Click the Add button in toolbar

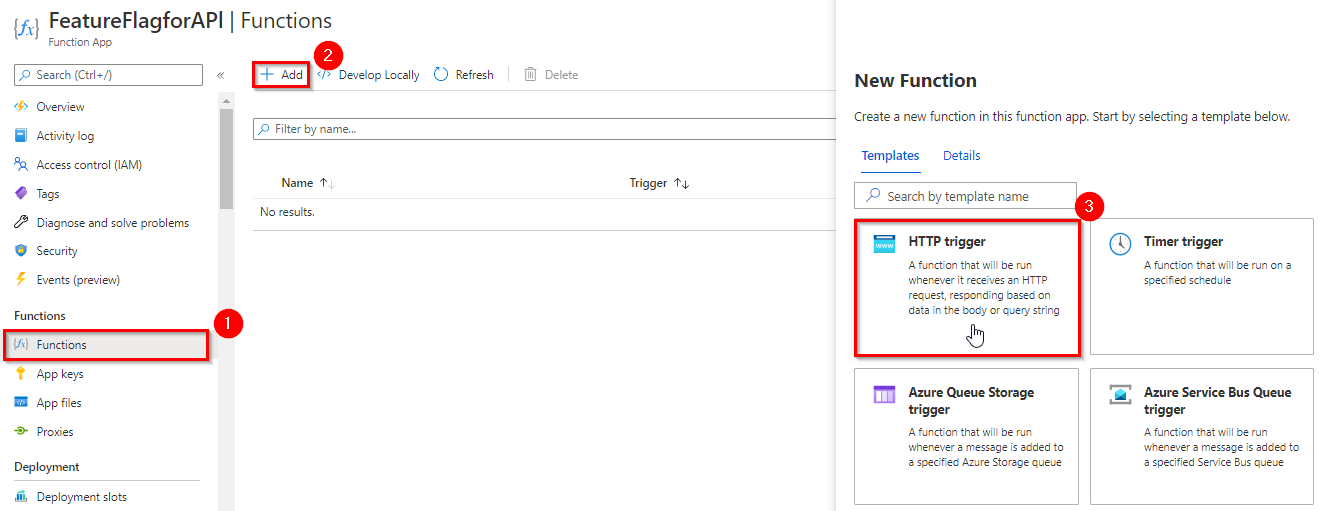pos(281,75)
